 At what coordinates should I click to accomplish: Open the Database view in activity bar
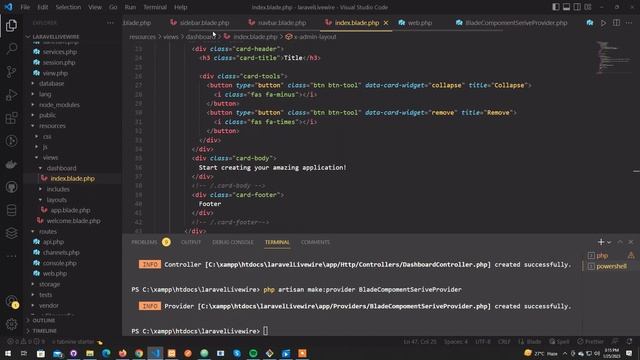coord(11,210)
